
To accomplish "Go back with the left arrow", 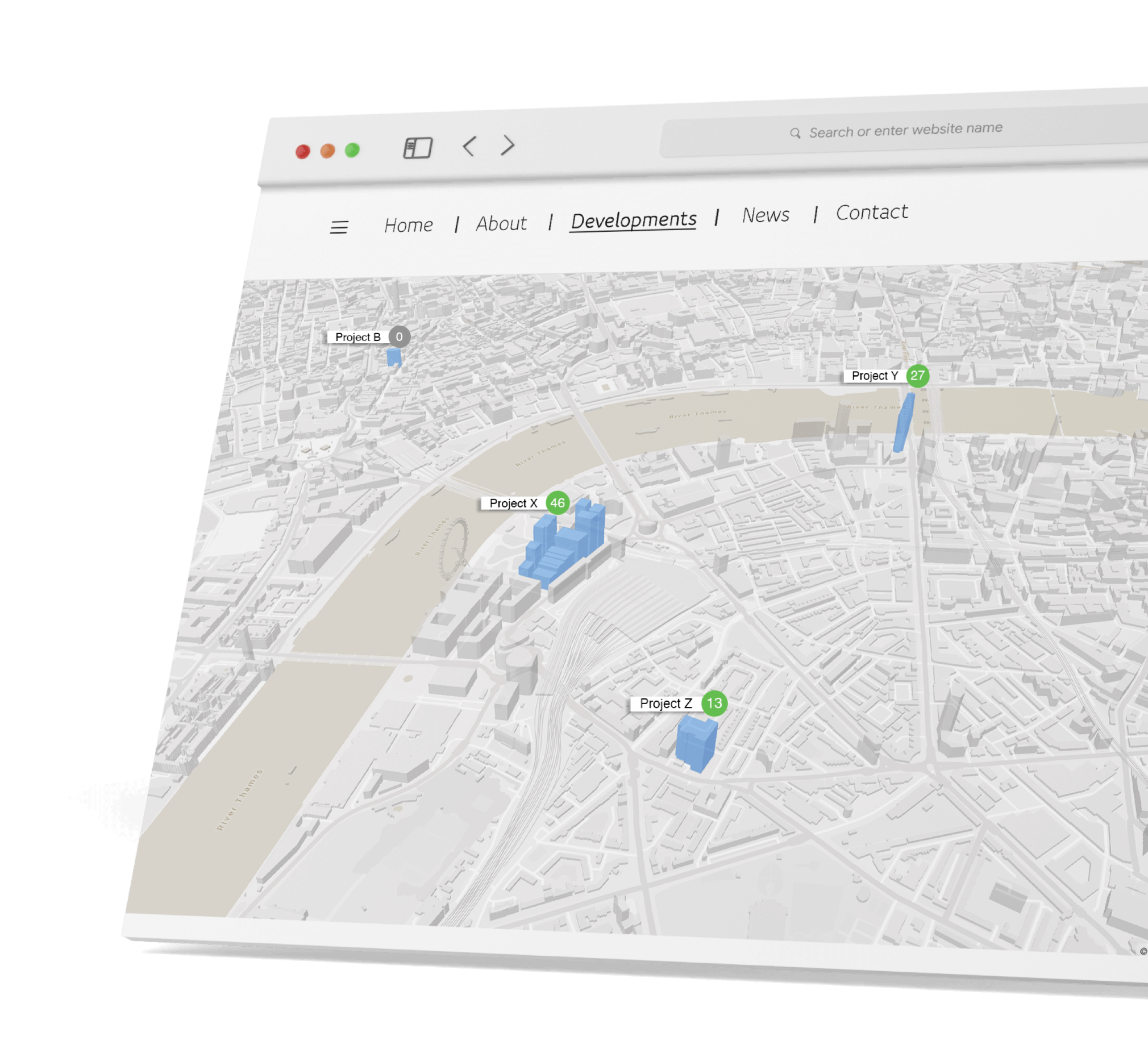I will 469,147.
